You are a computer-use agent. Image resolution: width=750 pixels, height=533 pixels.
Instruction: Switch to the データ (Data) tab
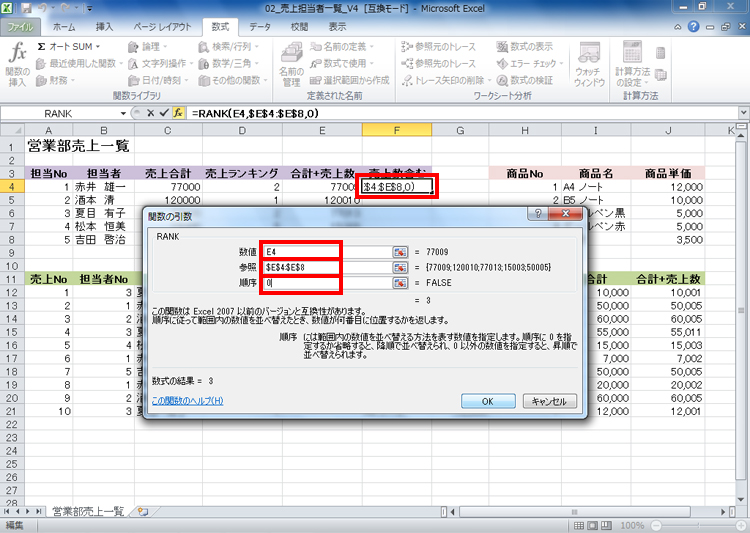260,27
